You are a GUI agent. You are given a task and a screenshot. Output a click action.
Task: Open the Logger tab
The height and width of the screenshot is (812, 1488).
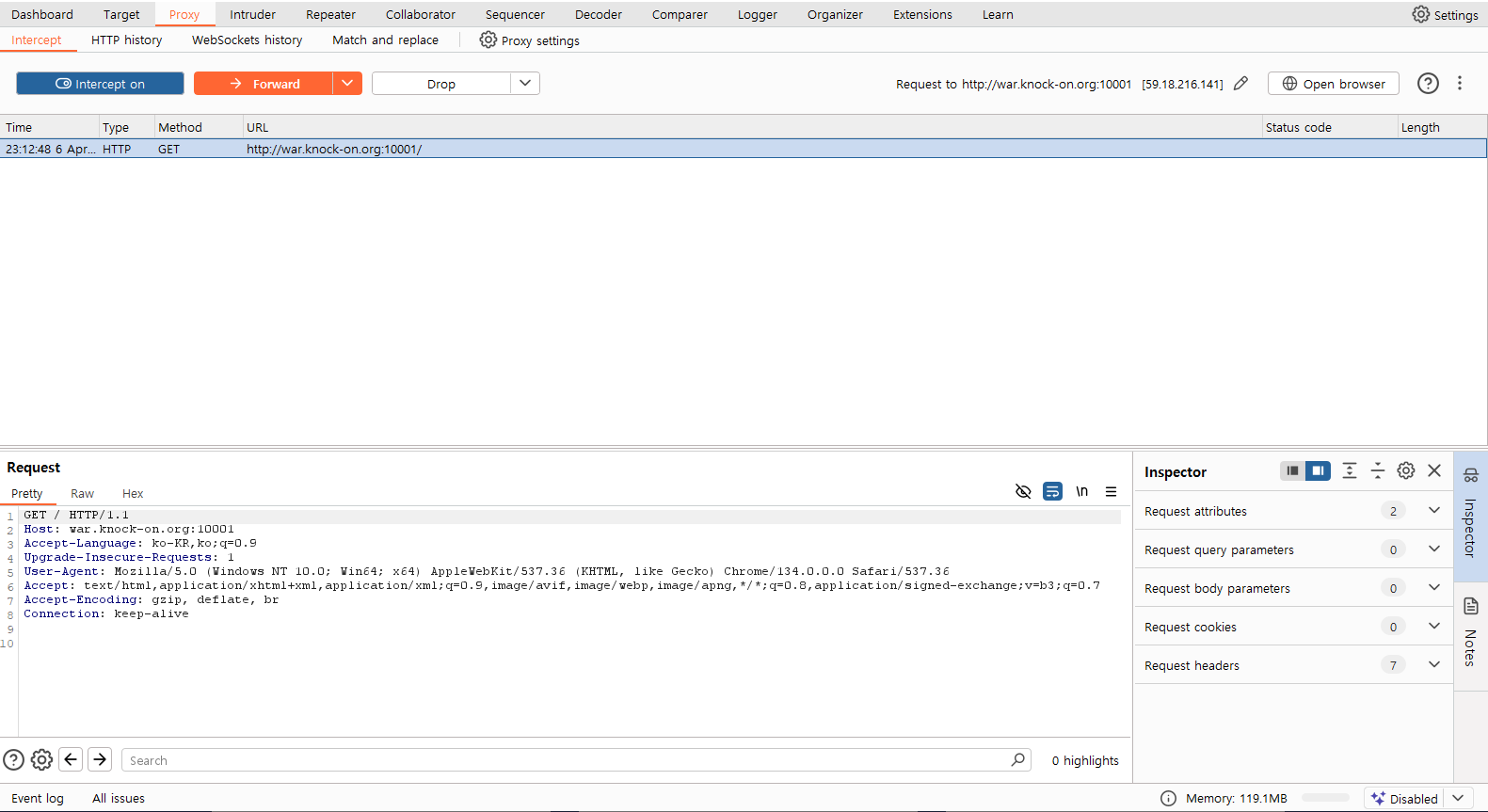click(x=757, y=14)
